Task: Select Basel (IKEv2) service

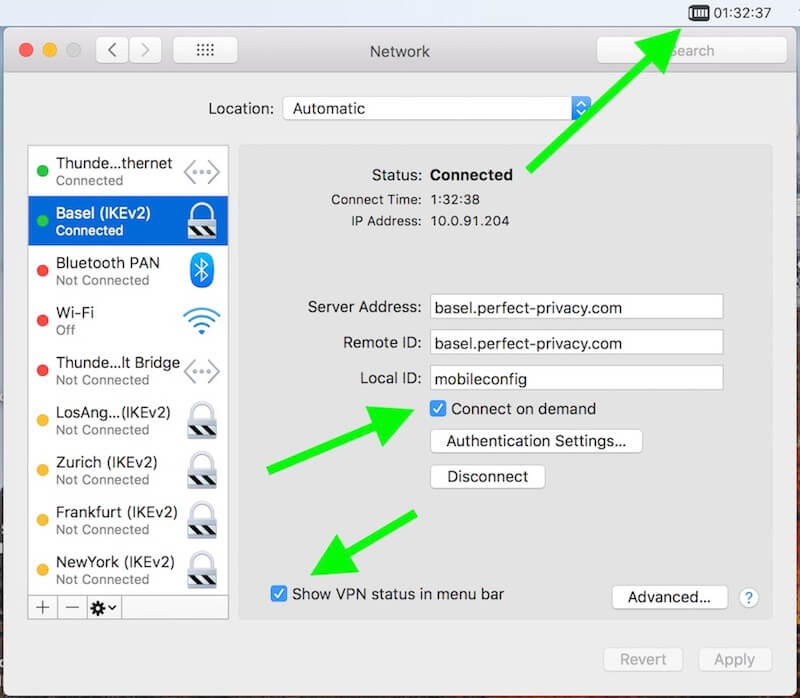Action: point(128,220)
